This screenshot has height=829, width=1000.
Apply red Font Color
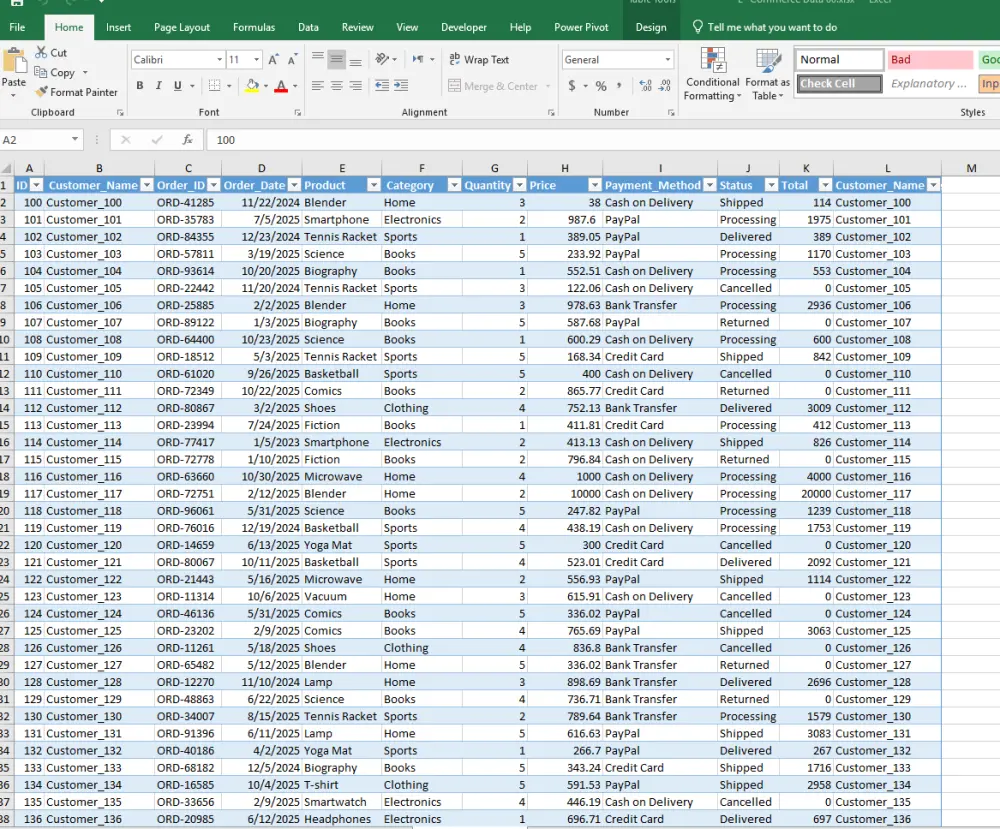point(281,85)
